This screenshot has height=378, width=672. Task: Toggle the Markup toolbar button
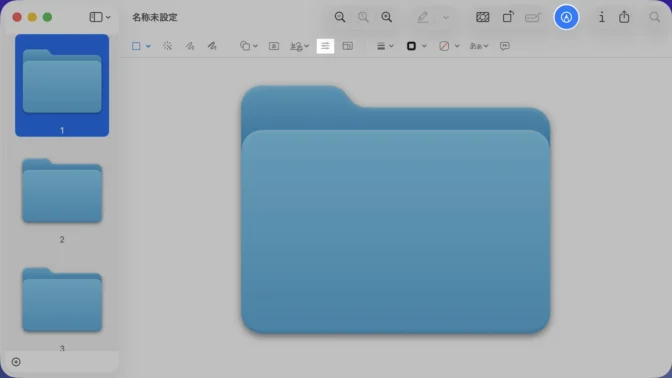[566, 17]
